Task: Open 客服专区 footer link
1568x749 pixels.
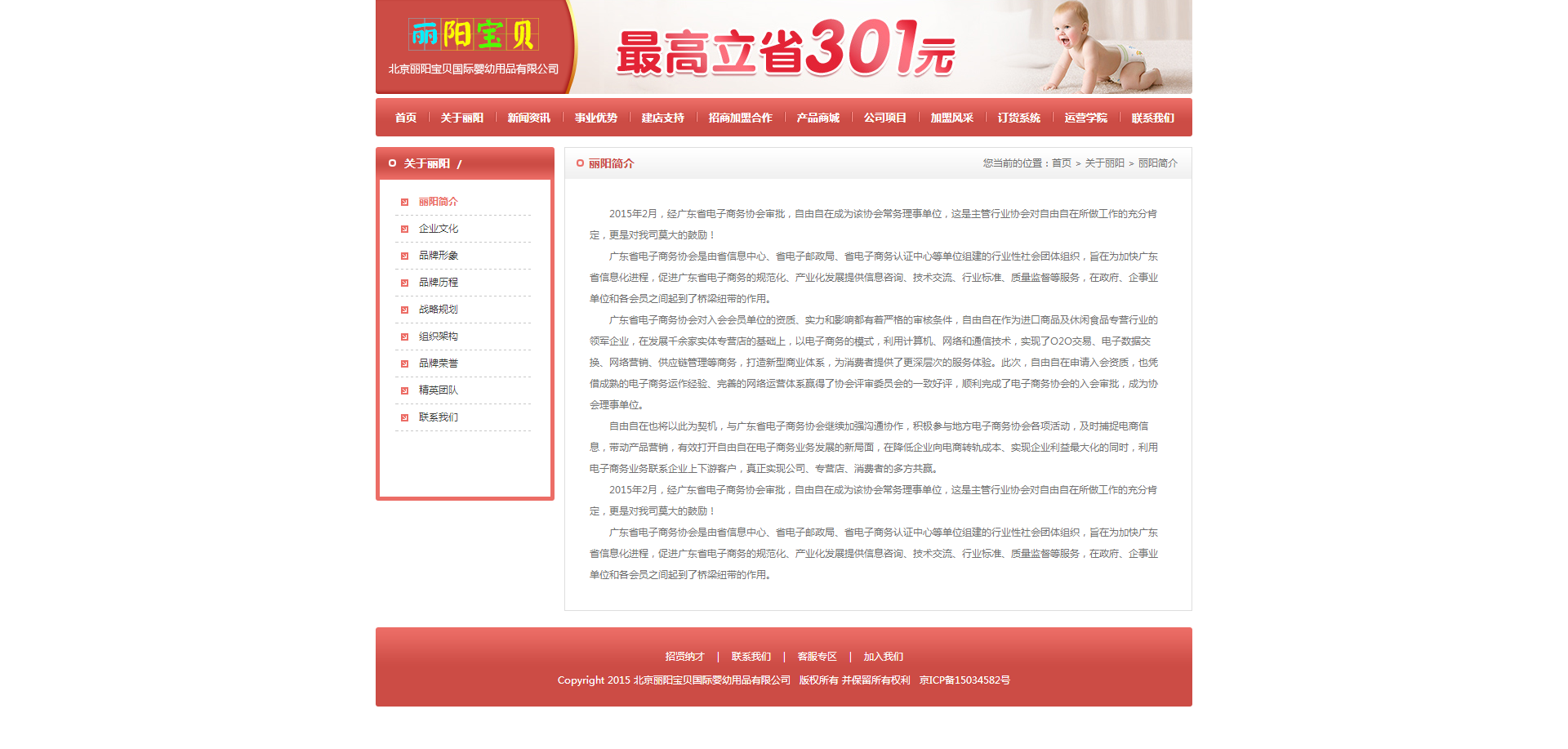Action: [817, 657]
